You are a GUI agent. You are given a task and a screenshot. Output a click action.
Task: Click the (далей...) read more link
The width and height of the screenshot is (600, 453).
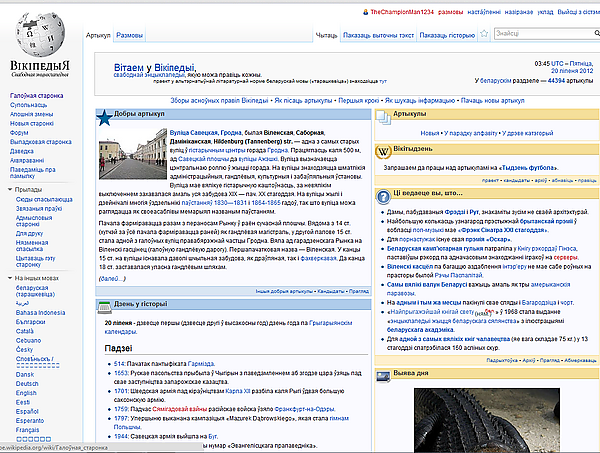(112, 279)
